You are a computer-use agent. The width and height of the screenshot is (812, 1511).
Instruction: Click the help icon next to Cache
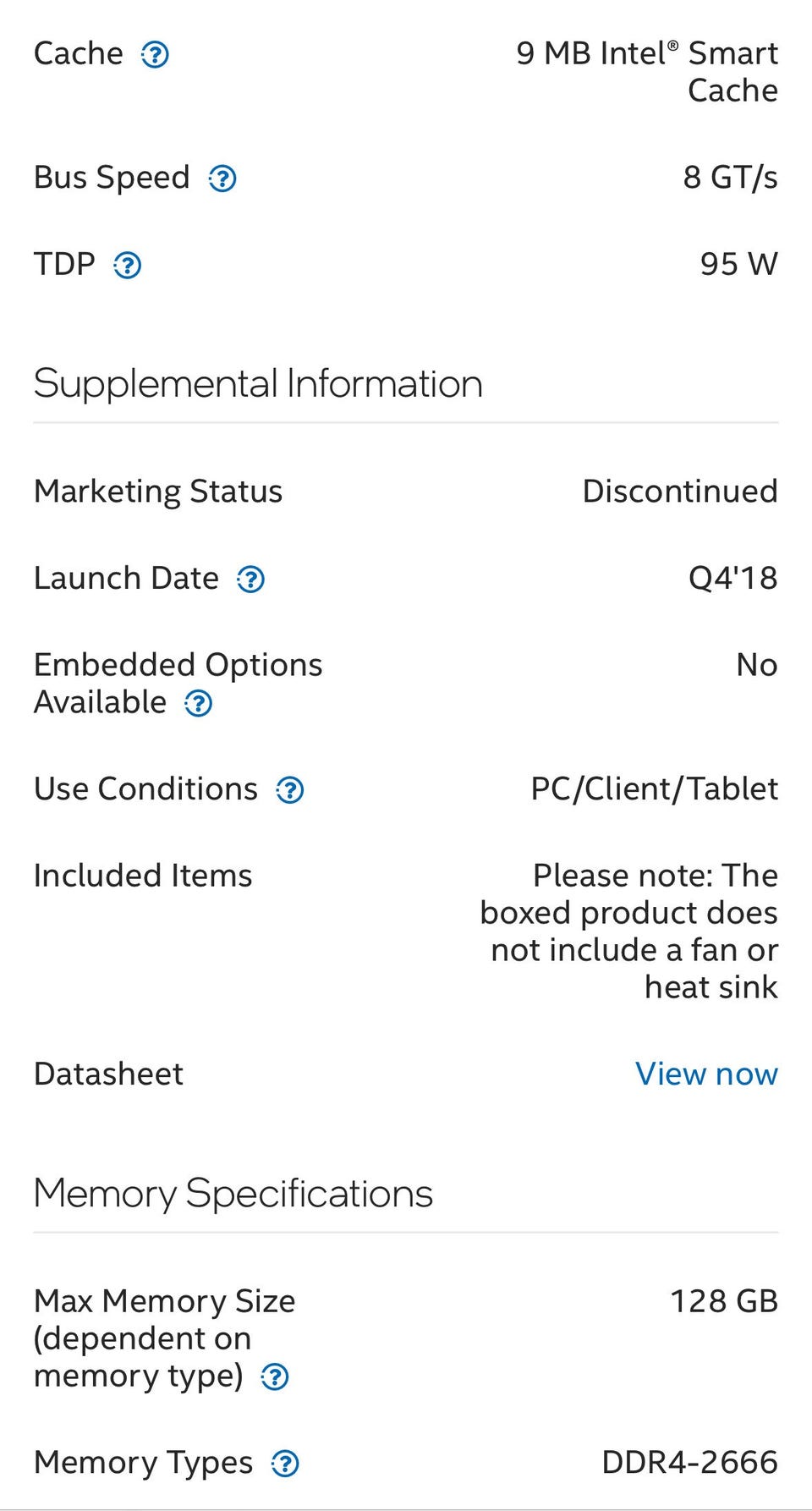pos(155,55)
